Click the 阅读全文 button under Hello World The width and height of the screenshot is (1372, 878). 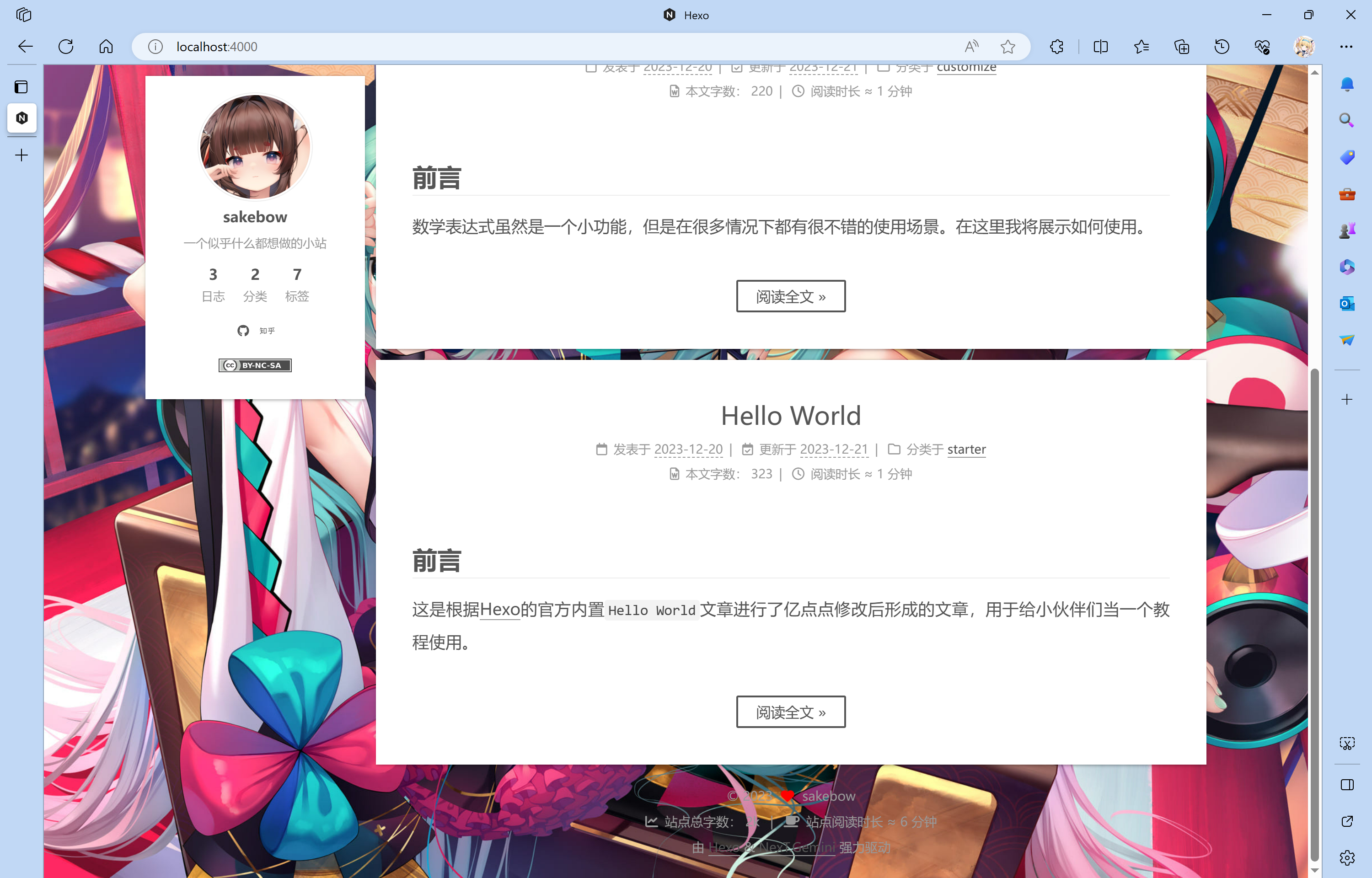click(791, 712)
